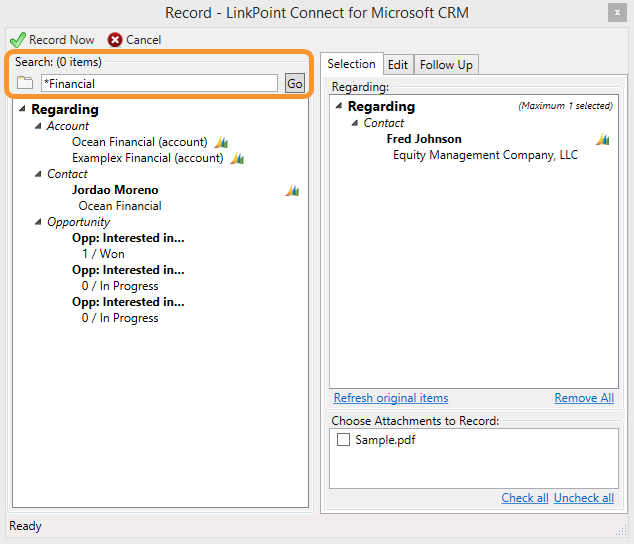Click the green Record Now checkmark icon
Screen dimensions: 634x545
pyautogui.click(x=18, y=40)
